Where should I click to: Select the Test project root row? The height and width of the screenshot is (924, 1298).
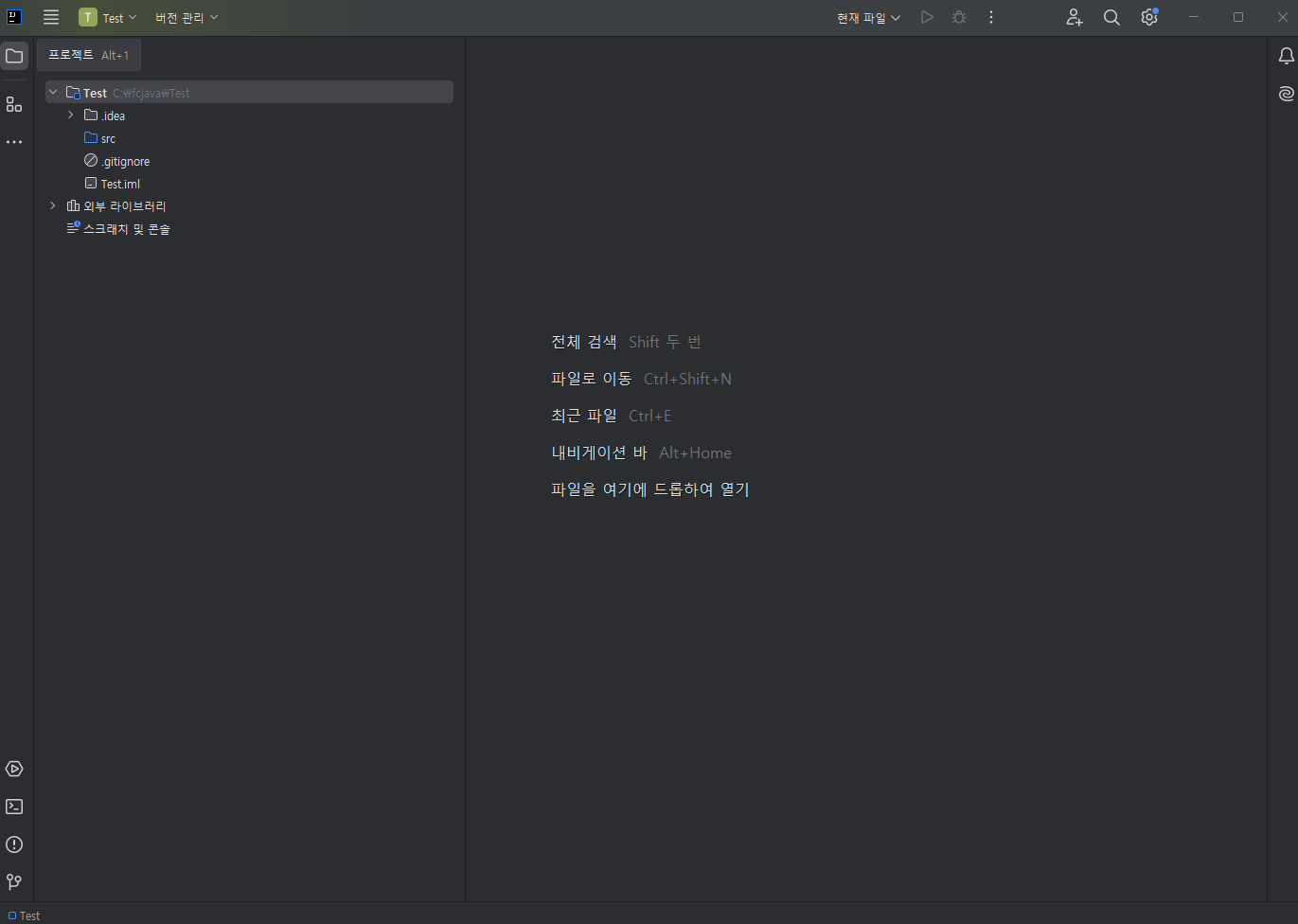(x=249, y=92)
